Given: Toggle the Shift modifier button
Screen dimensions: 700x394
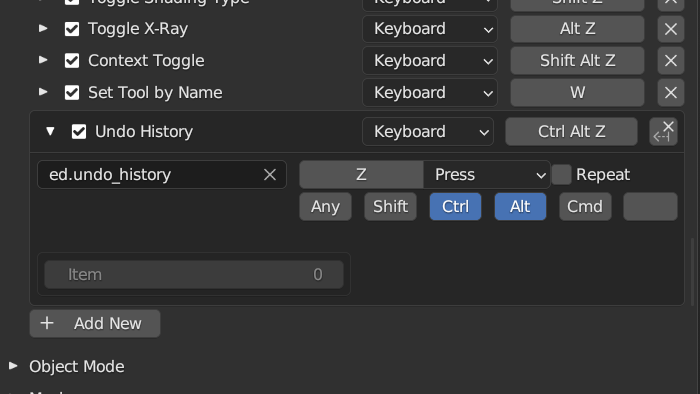Looking at the screenshot, I should point(390,207).
